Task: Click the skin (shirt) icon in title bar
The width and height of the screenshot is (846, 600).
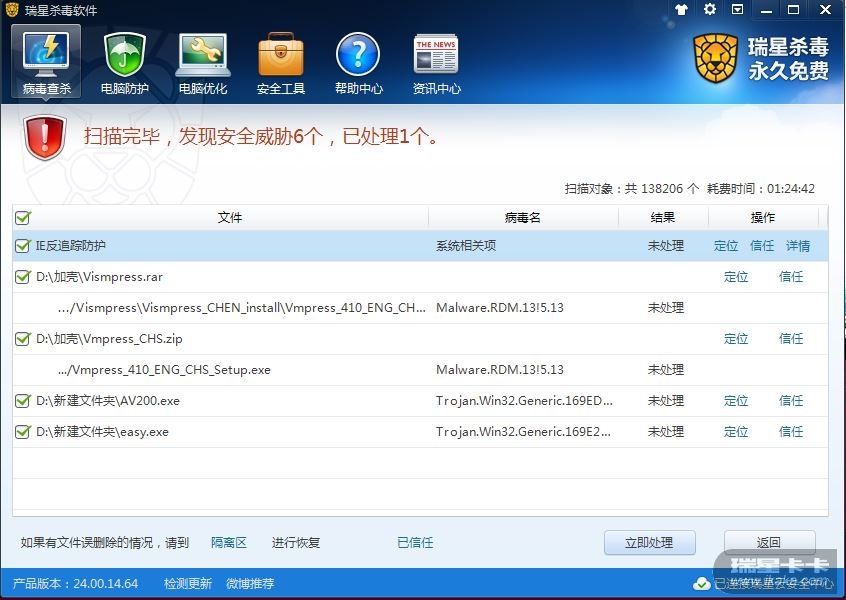Action: (681, 9)
